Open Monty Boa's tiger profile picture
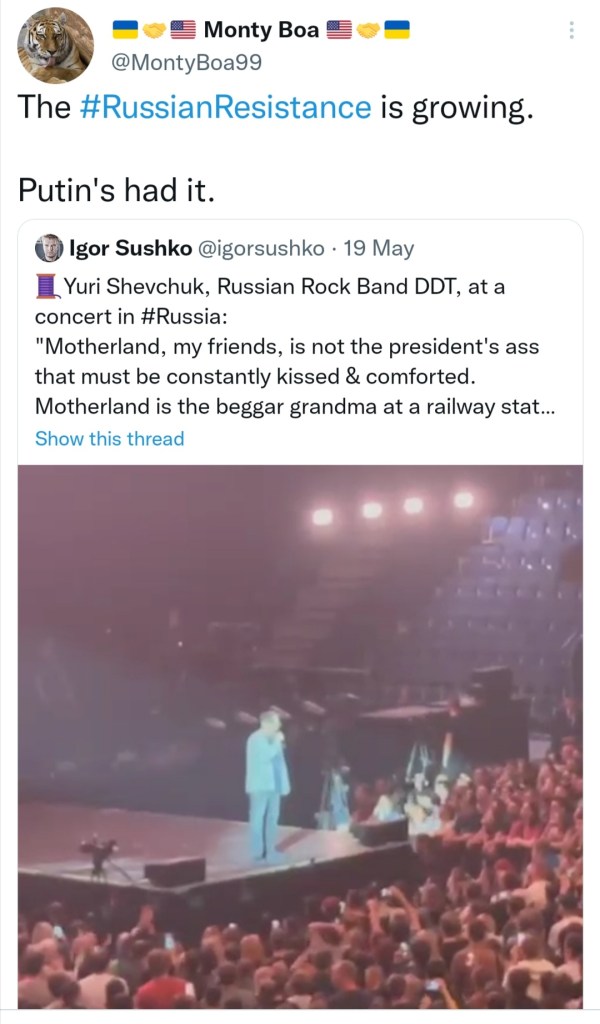Screen dimensions: 600x1024 click(56, 46)
